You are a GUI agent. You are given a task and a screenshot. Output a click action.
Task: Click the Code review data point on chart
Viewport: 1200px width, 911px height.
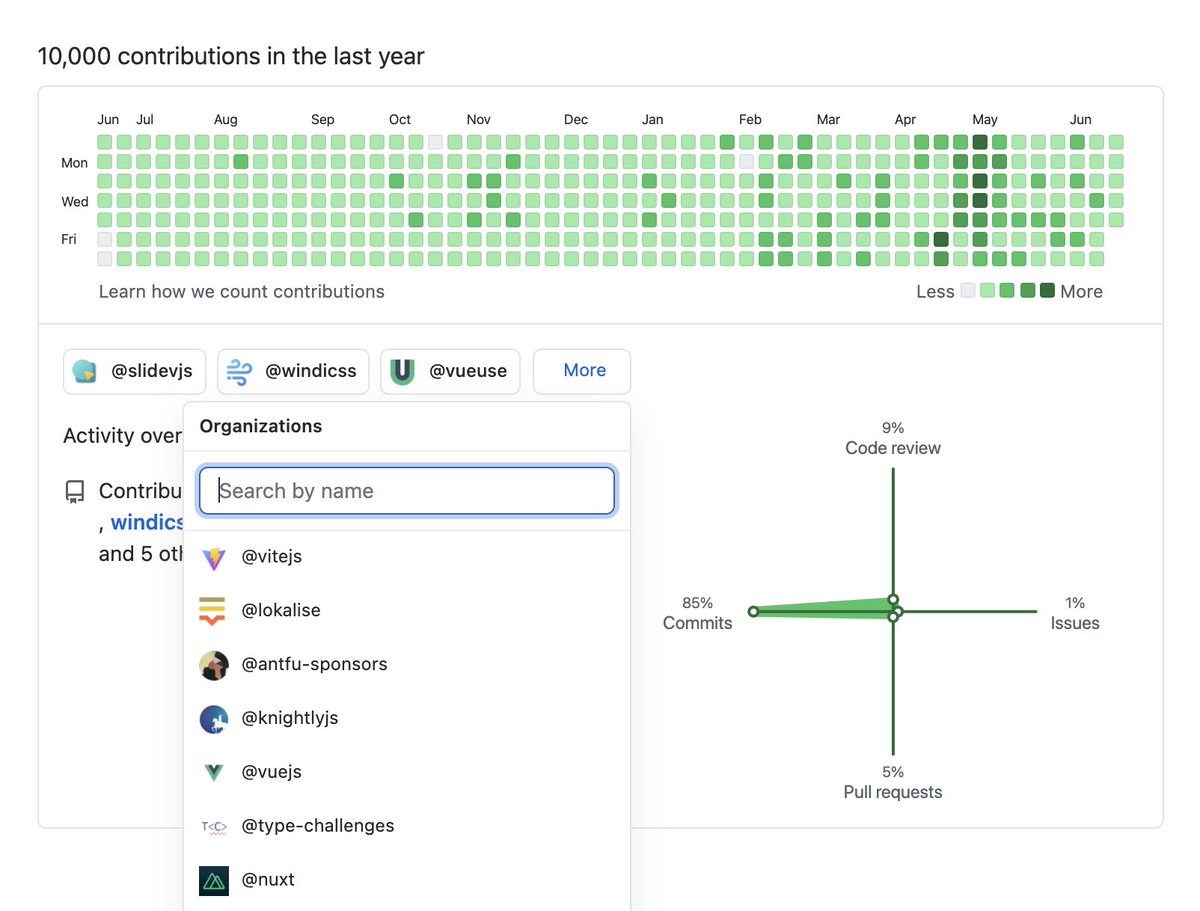(x=893, y=600)
